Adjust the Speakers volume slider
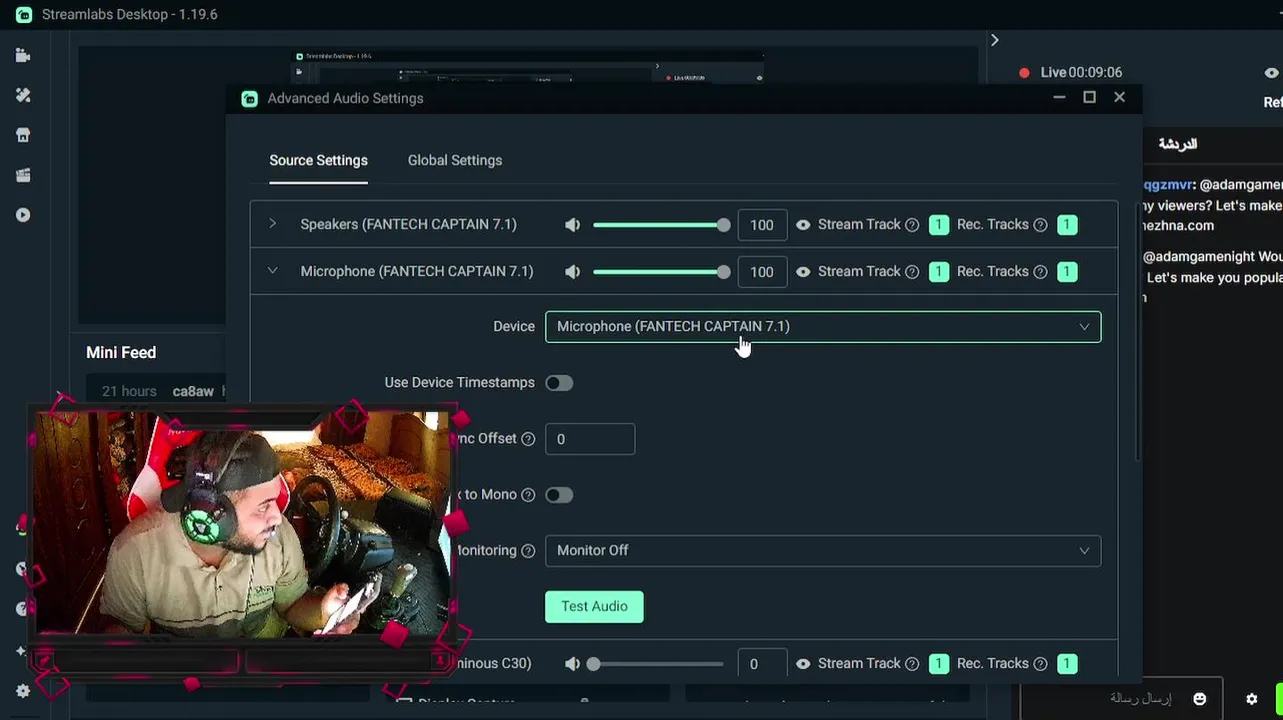Image resolution: width=1283 pixels, height=720 pixels. click(661, 225)
